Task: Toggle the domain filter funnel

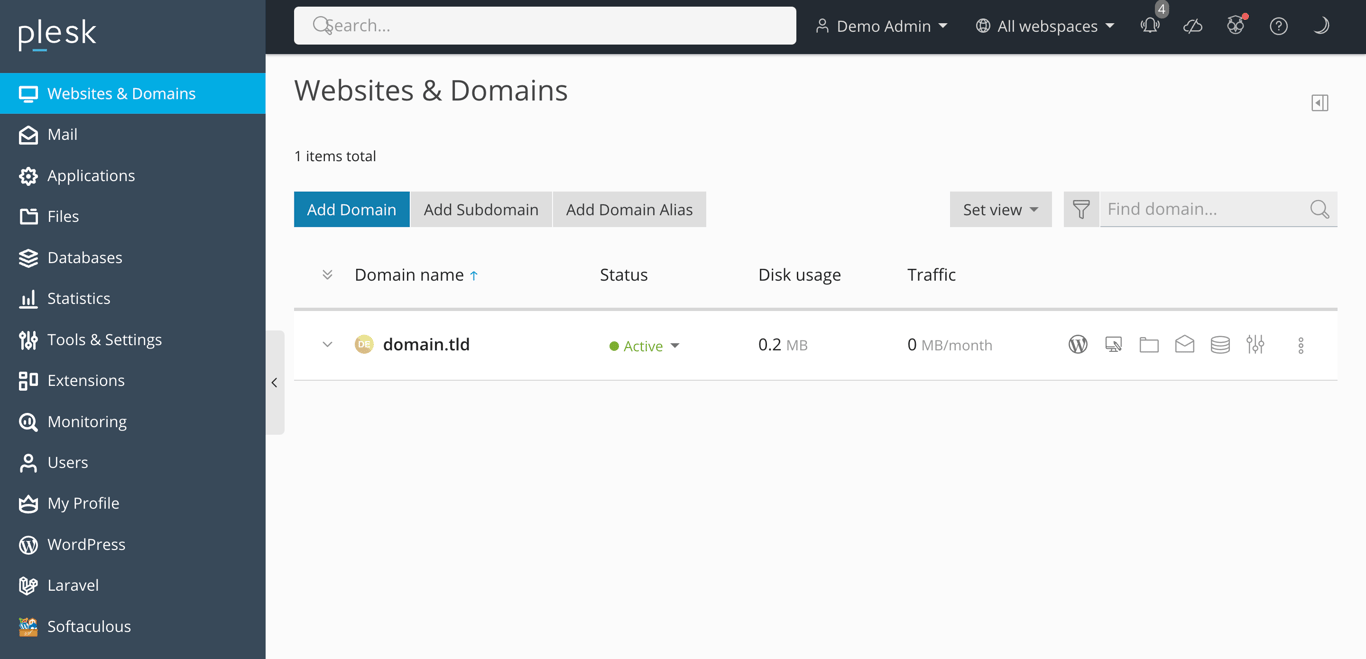Action: 1081,209
